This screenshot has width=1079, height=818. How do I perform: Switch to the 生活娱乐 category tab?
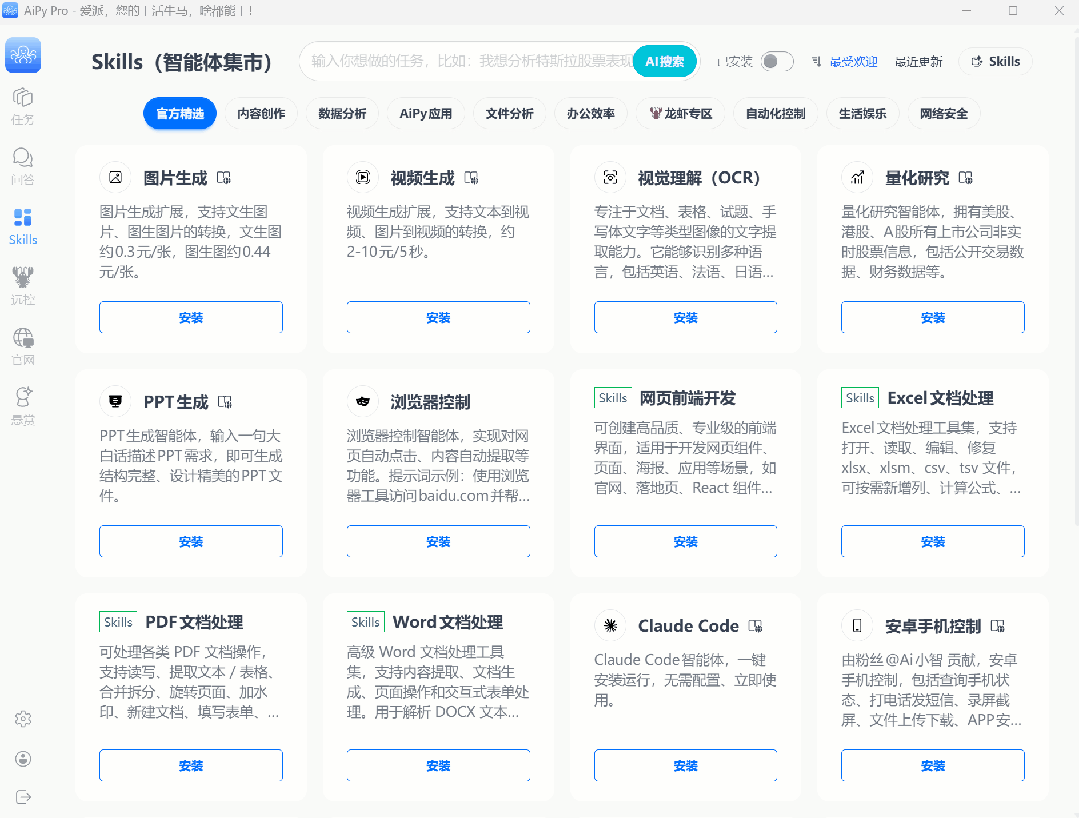coord(862,114)
